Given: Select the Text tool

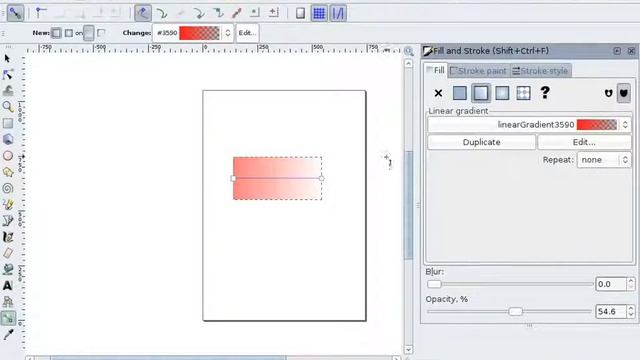Looking at the screenshot, I should click(x=8, y=285).
